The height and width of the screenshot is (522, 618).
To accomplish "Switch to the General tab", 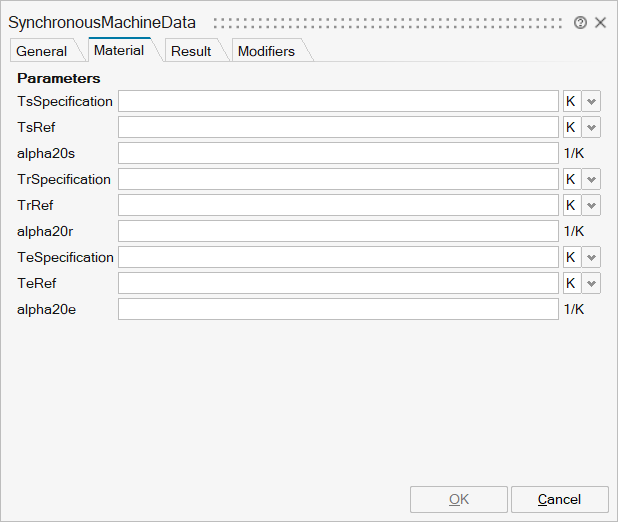I will click(x=42, y=51).
